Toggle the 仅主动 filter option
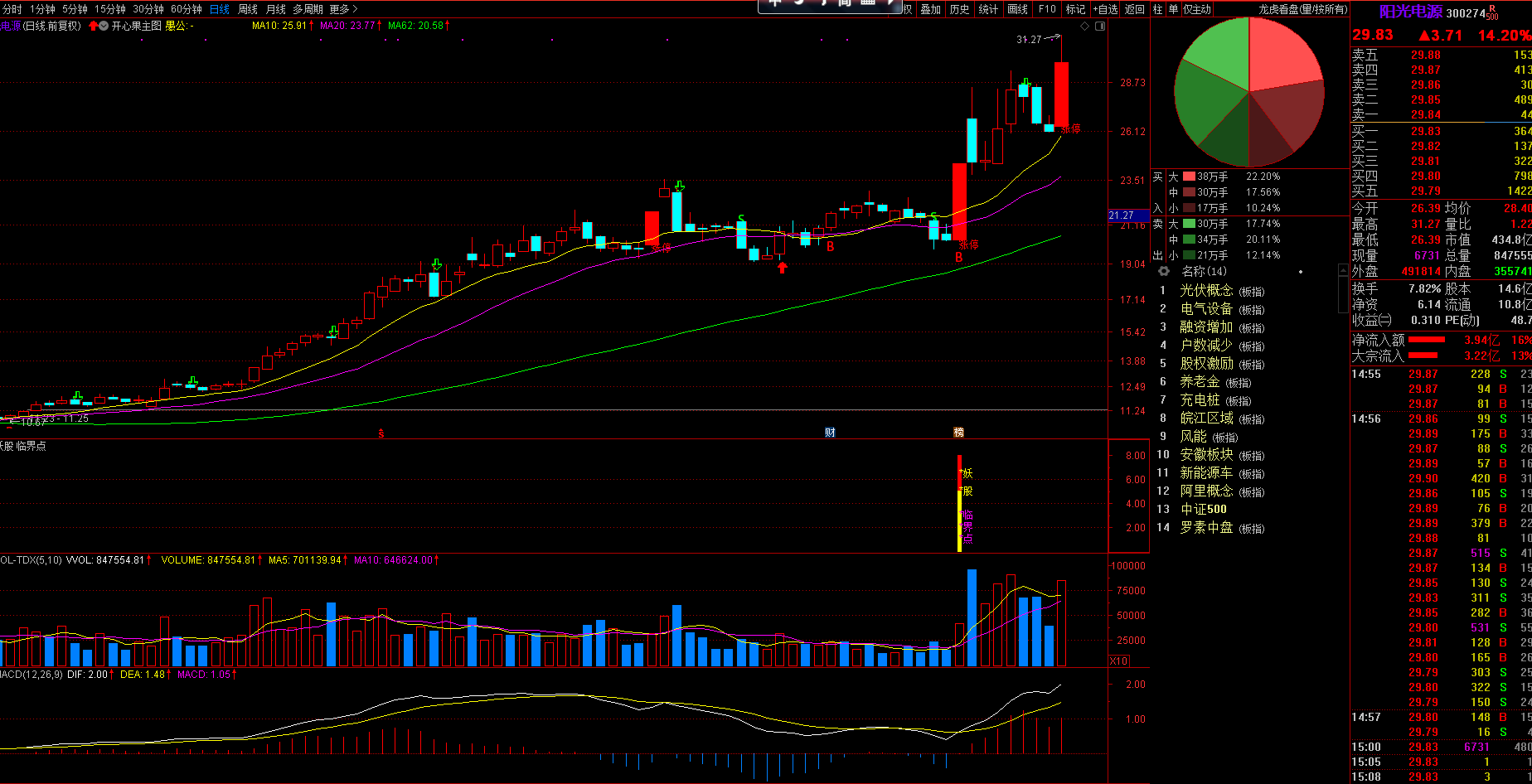This screenshot has height=784, width=1532. click(x=1197, y=9)
